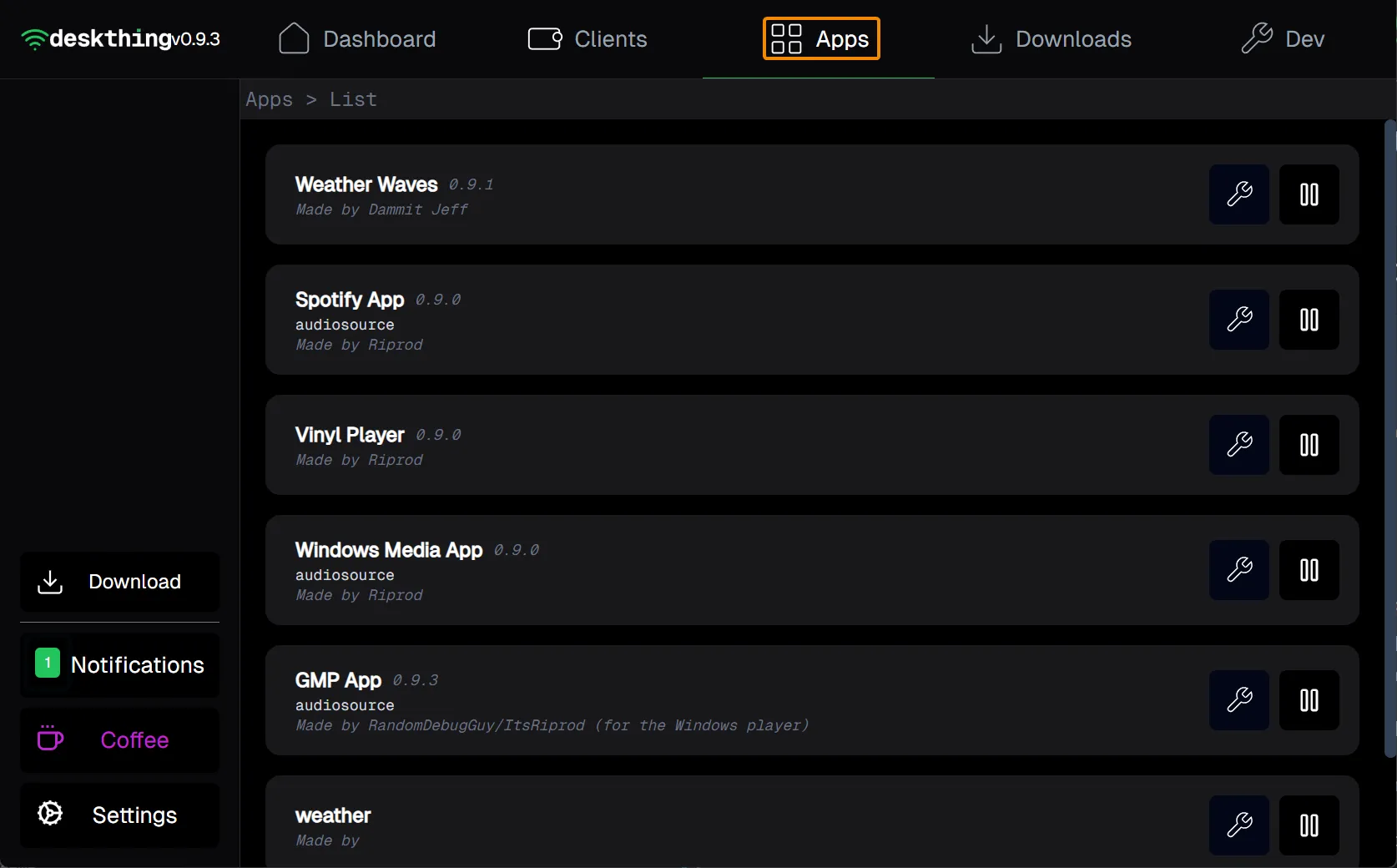Go to the Downloads tab
1397x868 pixels.
[x=1052, y=39]
